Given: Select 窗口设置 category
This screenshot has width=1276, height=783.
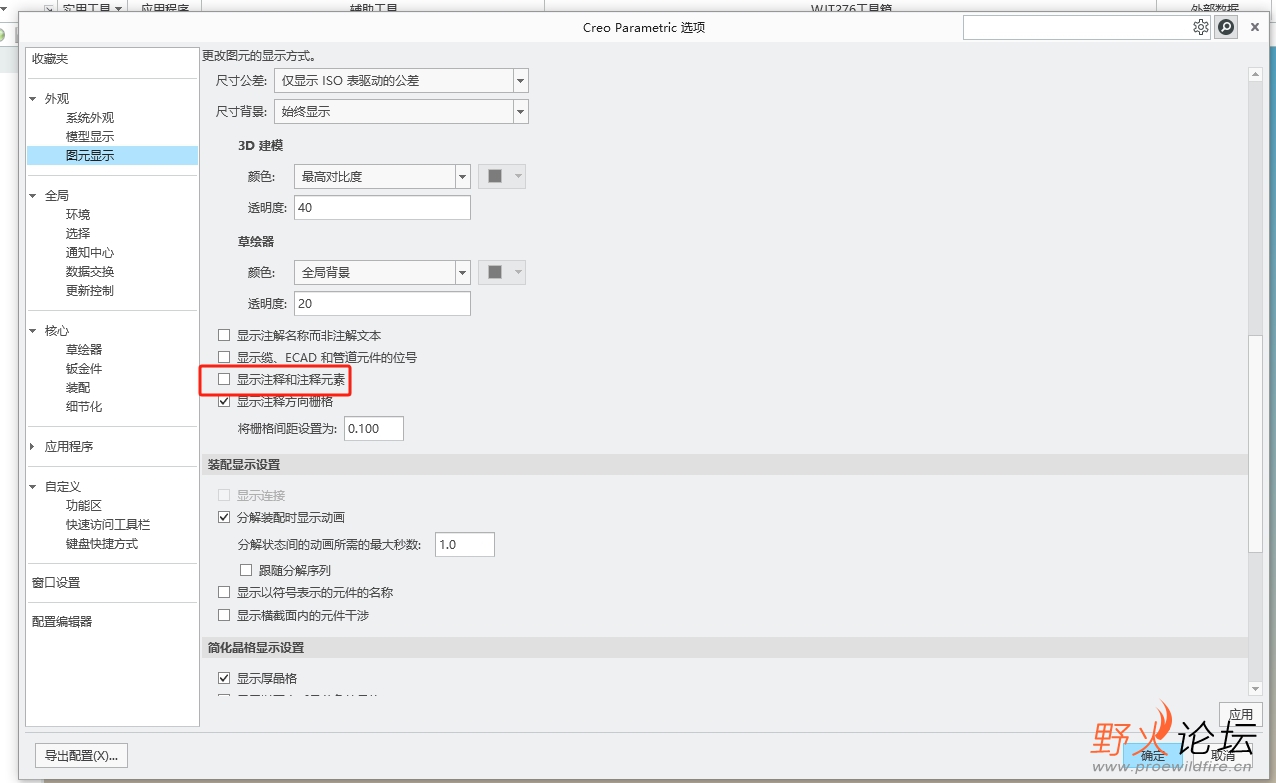Looking at the screenshot, I should tap(56, 583).
